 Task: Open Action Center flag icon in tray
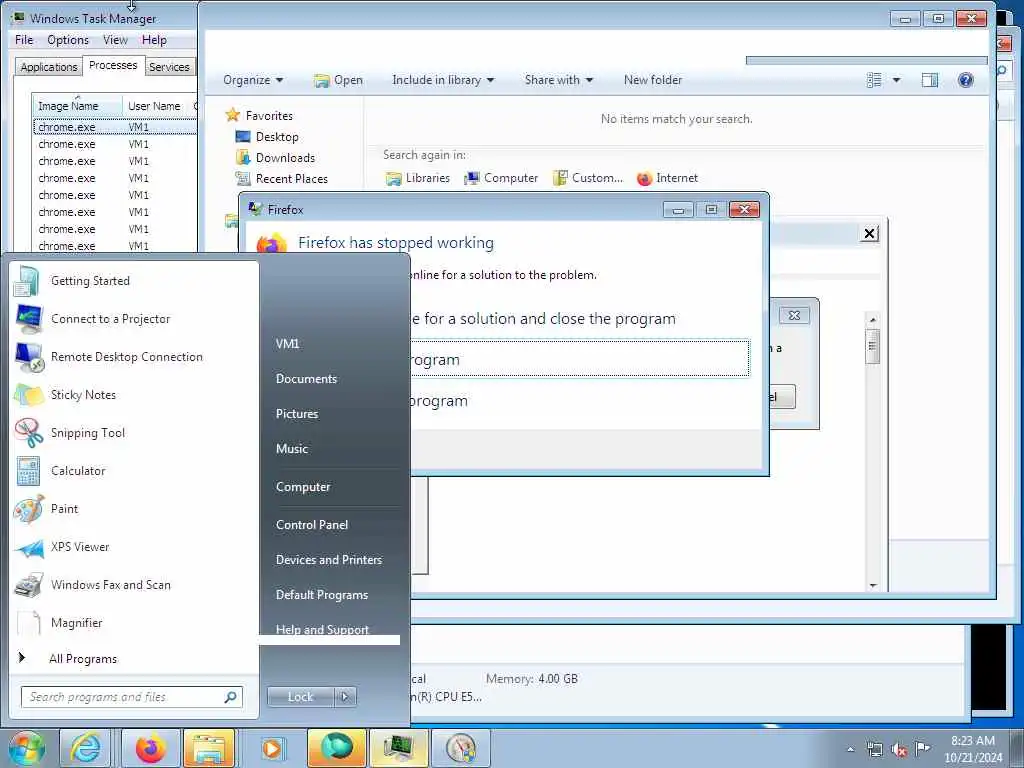(922, 748)
